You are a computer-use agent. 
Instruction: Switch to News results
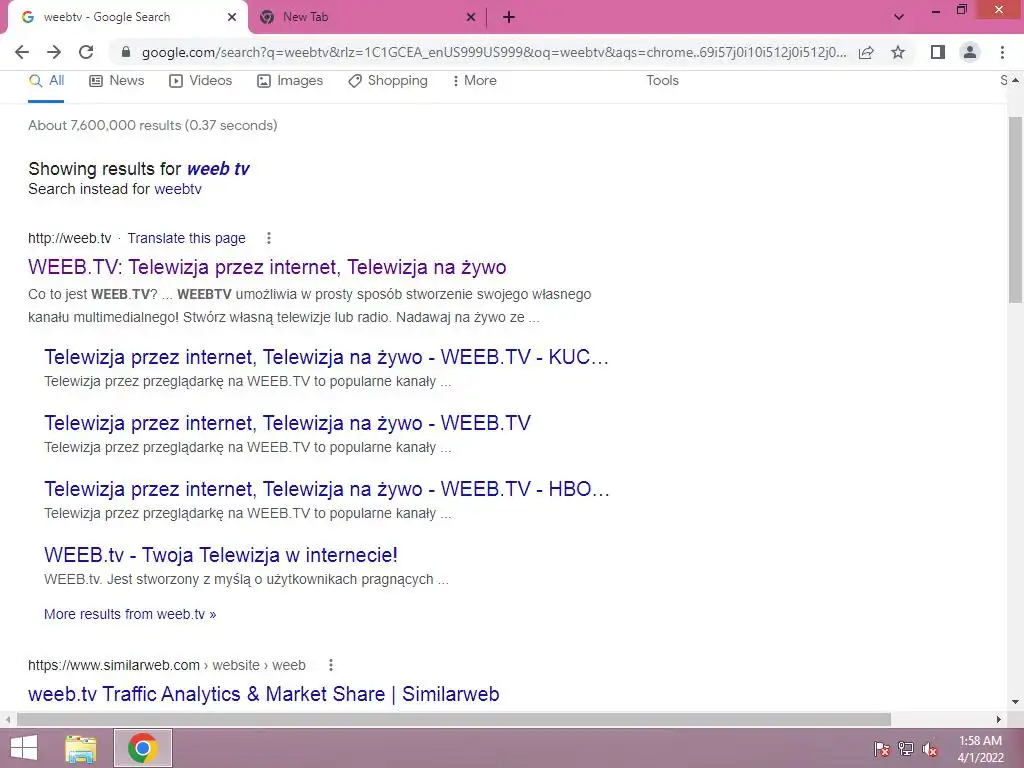(x=116, y=81)
